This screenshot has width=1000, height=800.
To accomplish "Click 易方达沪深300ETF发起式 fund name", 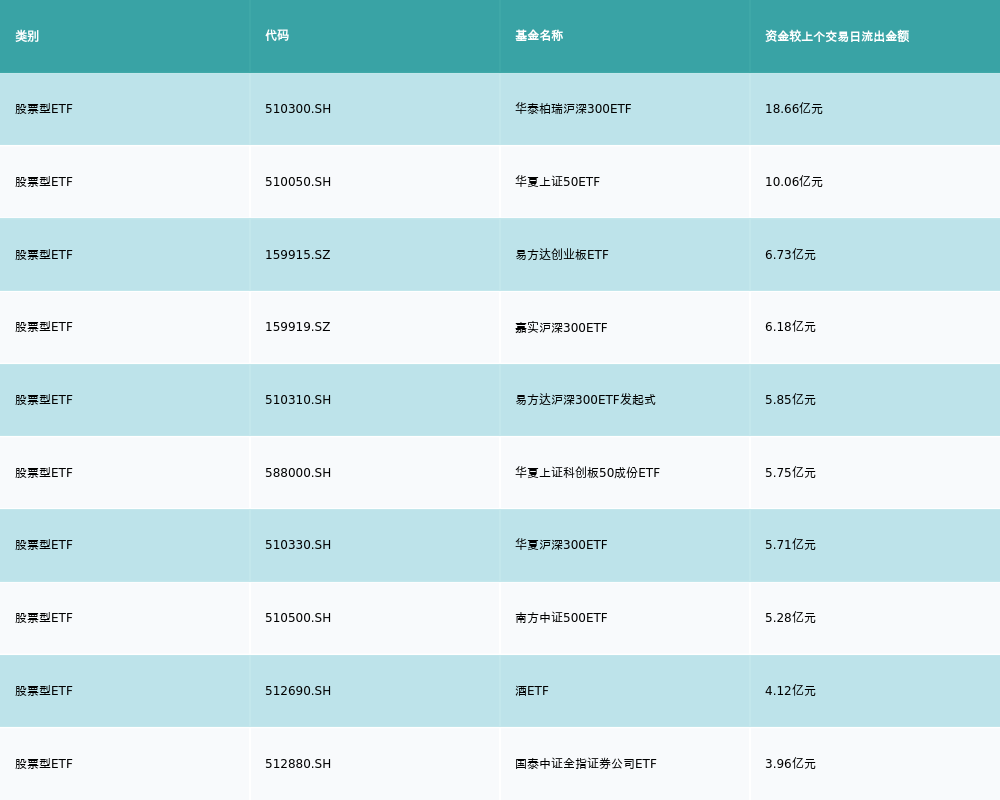I will tap(585, 400).
